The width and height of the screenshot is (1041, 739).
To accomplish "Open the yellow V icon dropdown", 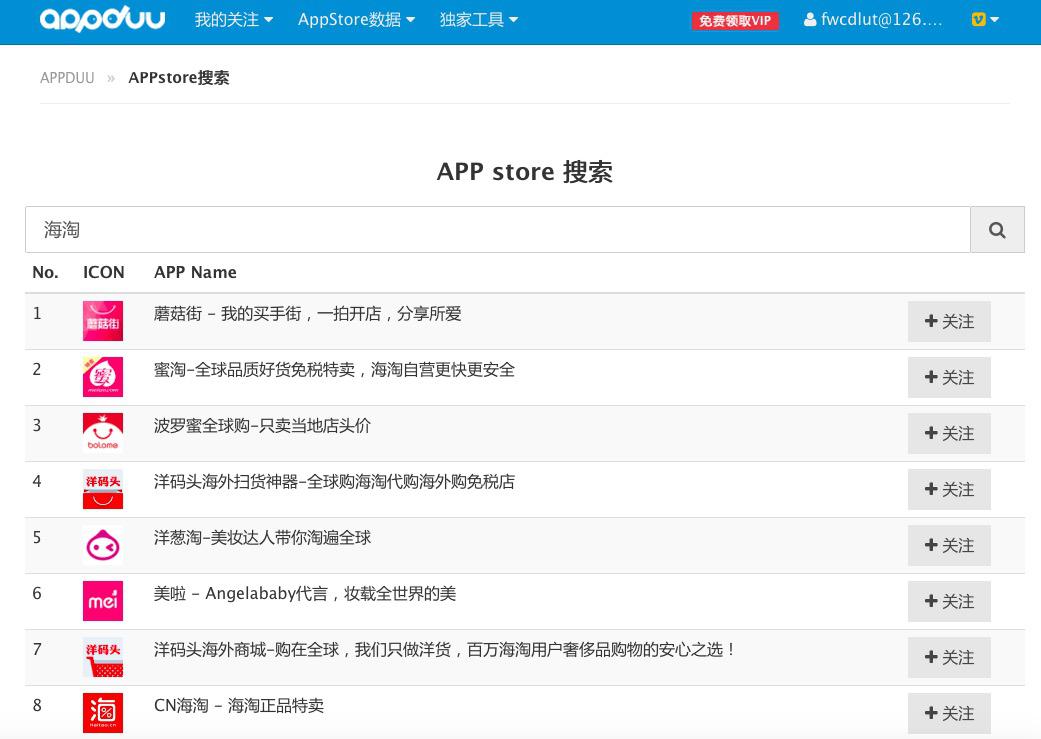I will [x=984, y=19].
